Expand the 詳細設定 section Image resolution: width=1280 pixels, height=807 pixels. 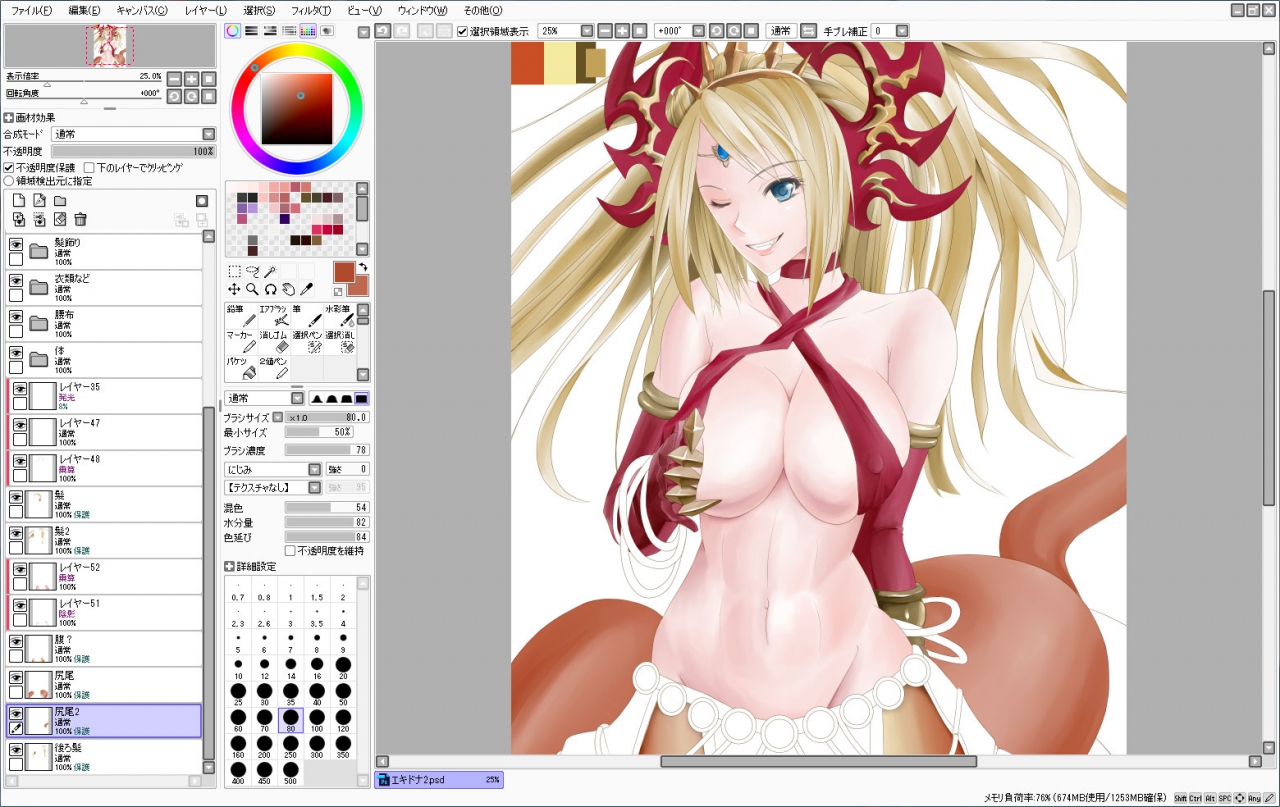[x=229, y=567]
